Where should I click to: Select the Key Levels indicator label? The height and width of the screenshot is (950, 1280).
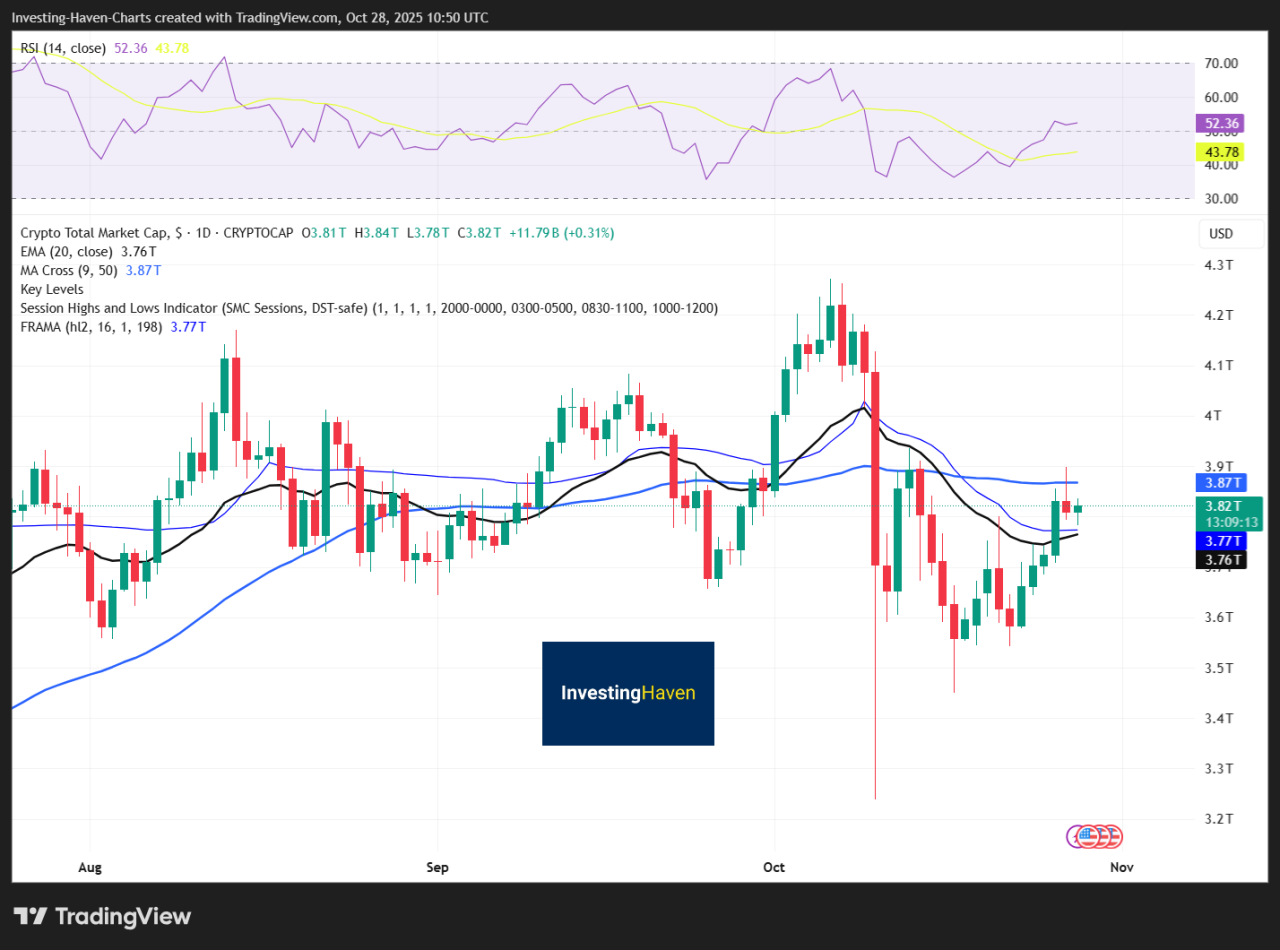click(x=50, y=288)
